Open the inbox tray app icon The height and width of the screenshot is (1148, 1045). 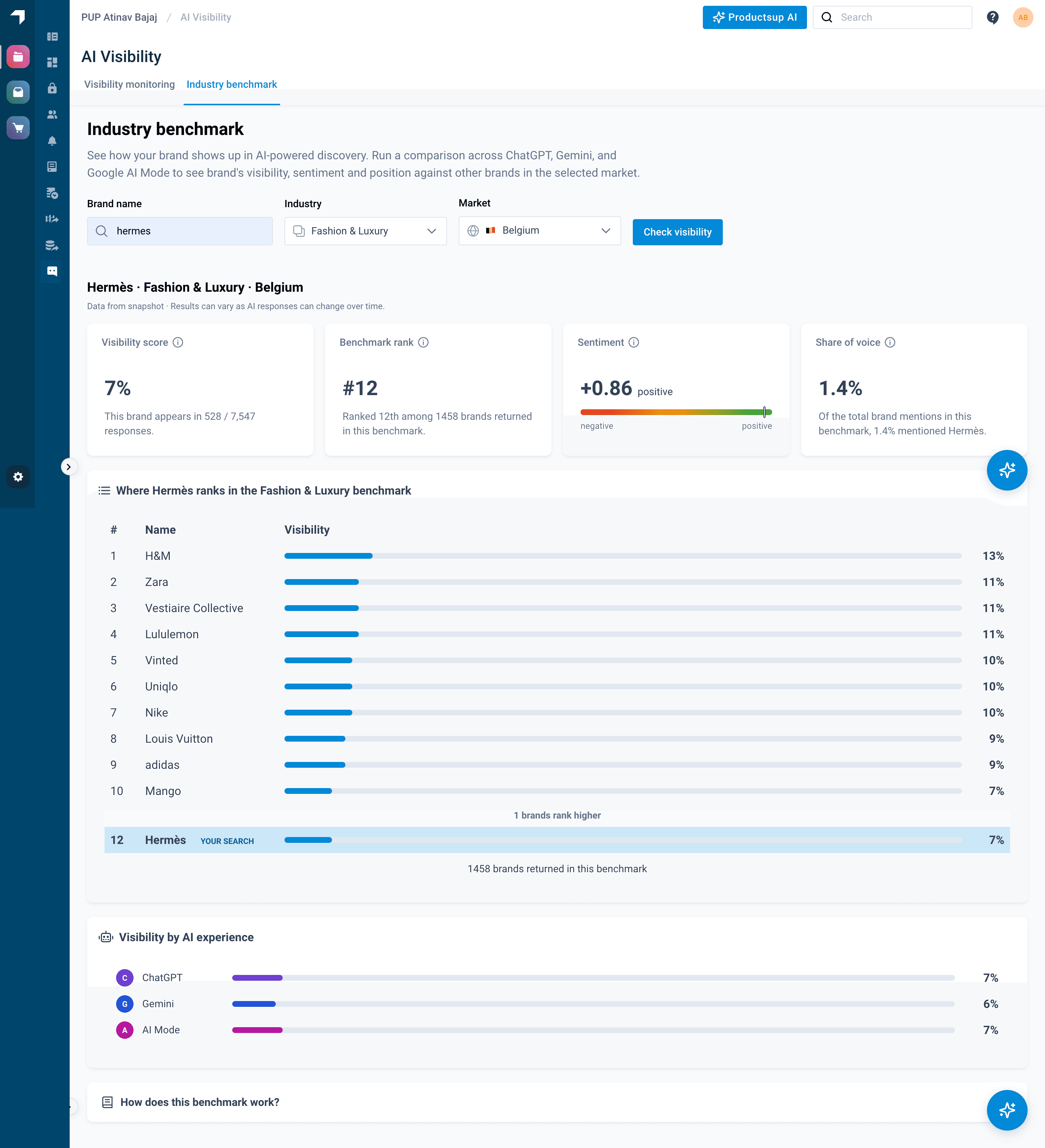(x=18, y=92)
